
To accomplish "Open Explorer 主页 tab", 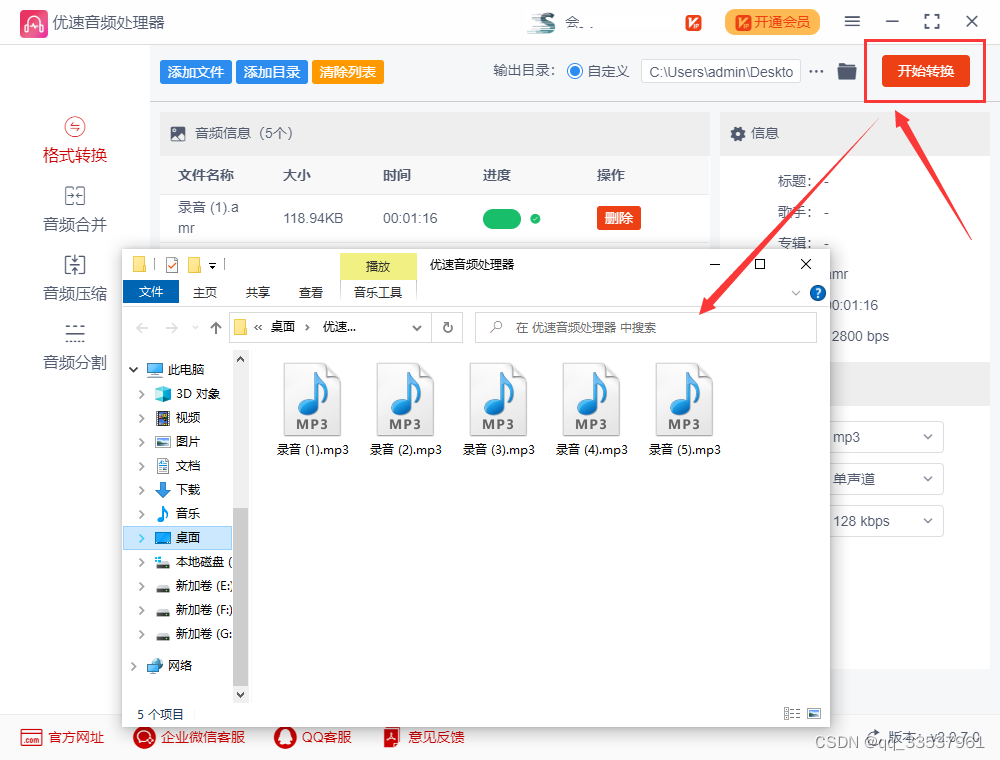I will click(205, 293).
